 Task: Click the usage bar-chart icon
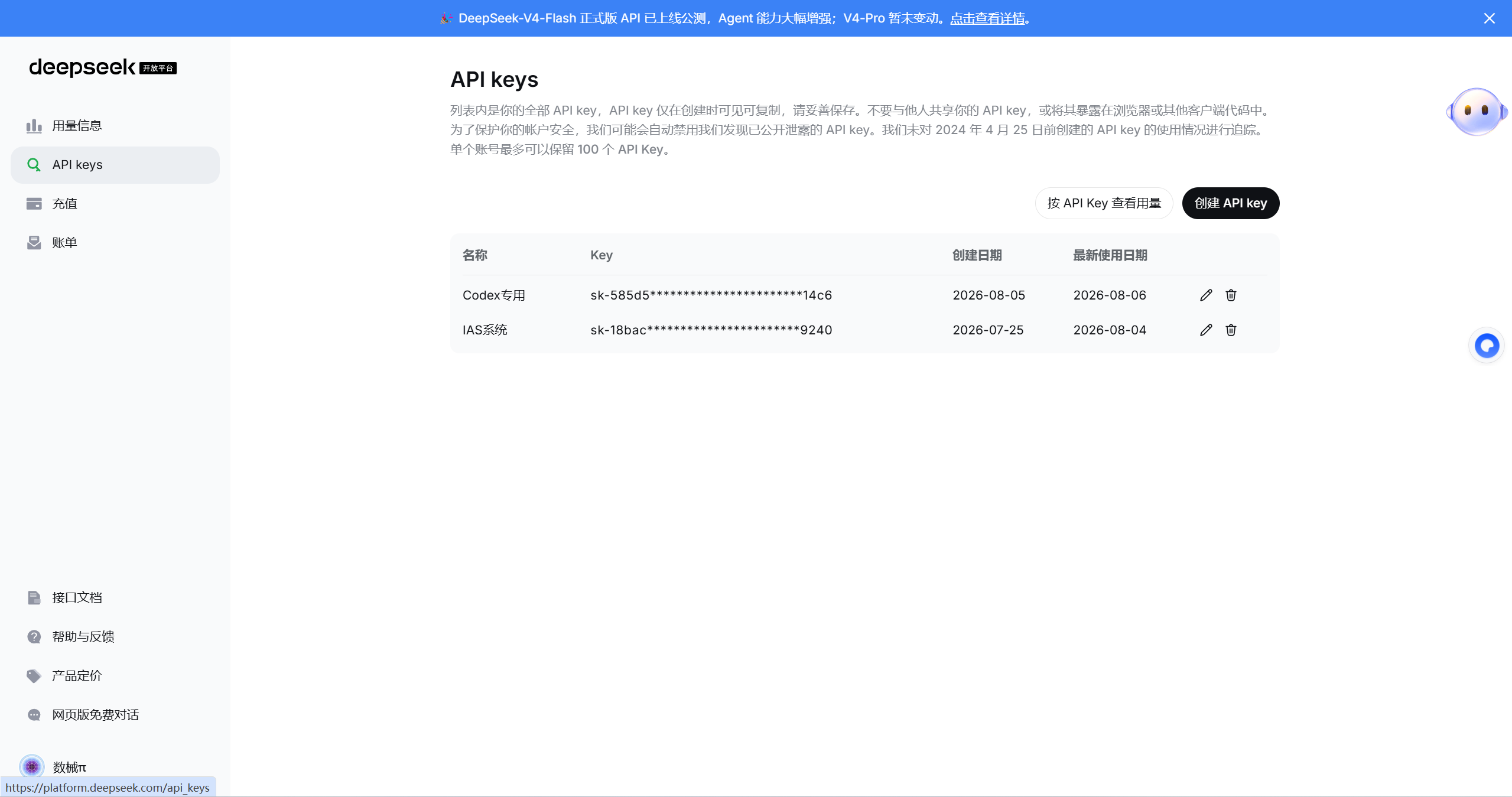(34, 126)
